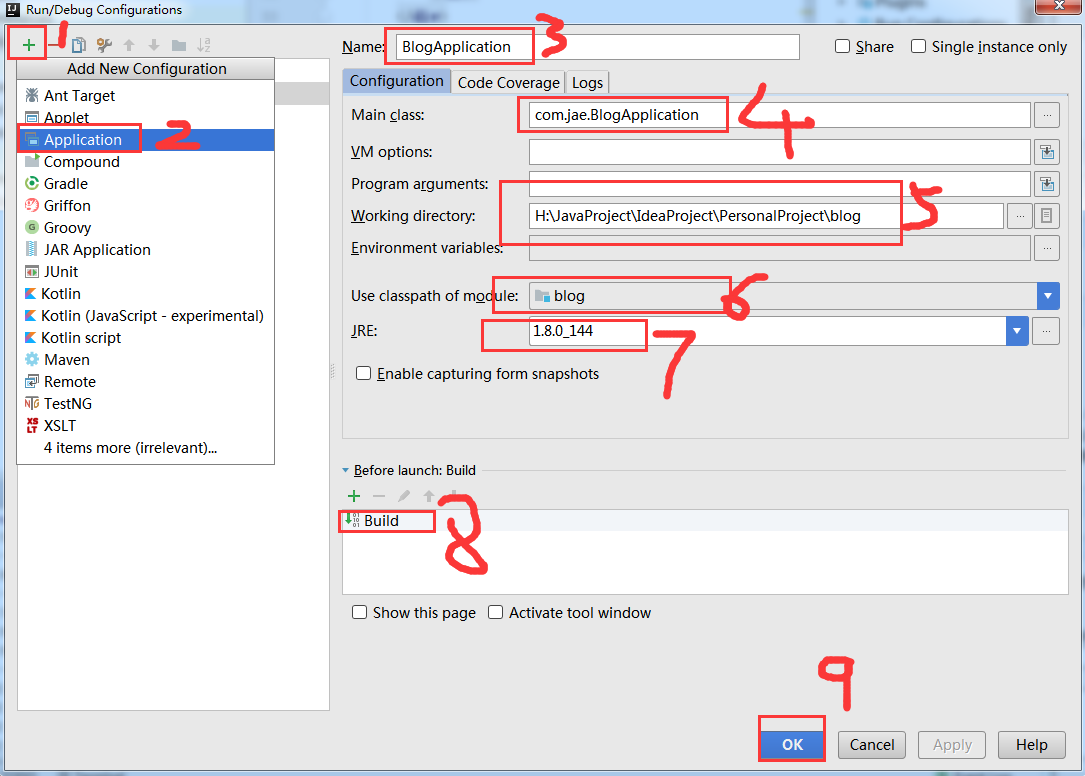Toggle Show this page checkbox

pos(359,613)
